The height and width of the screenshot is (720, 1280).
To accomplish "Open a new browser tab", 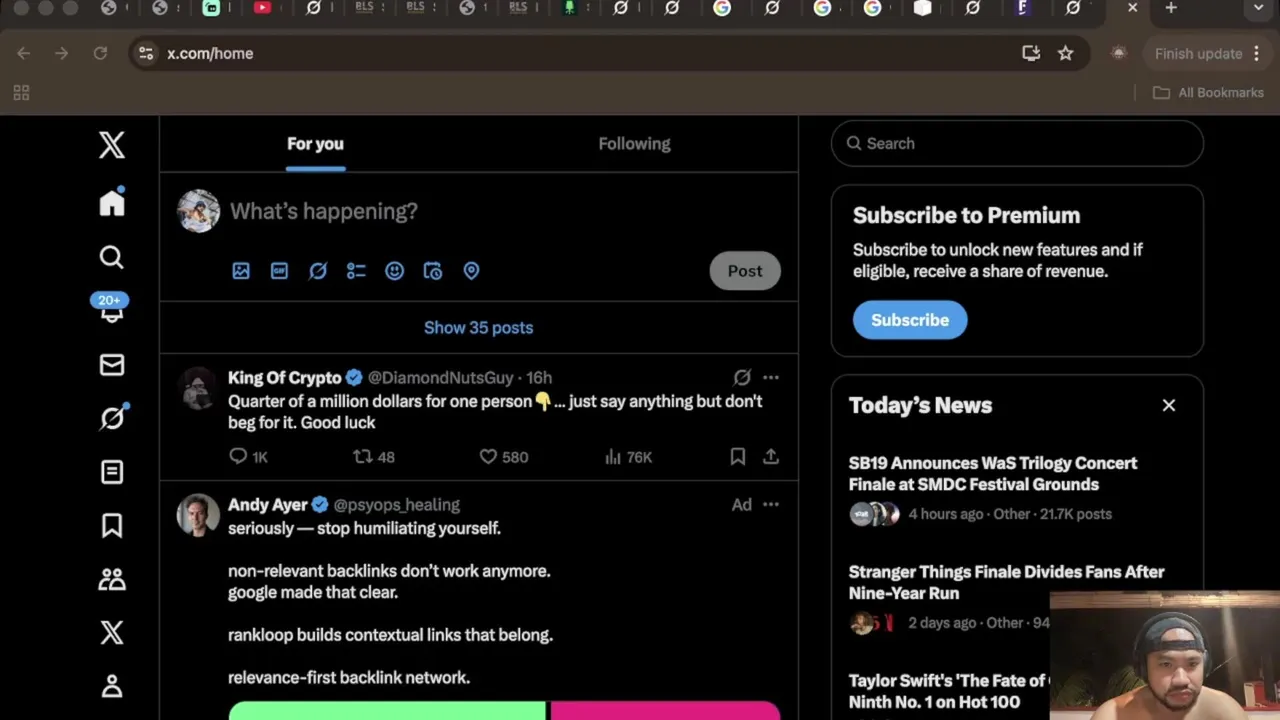I will pos(1171,8).
